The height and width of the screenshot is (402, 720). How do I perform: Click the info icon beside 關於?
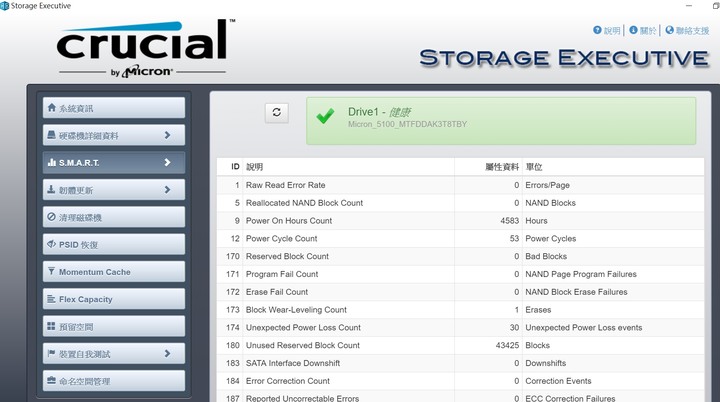(633, 30)
